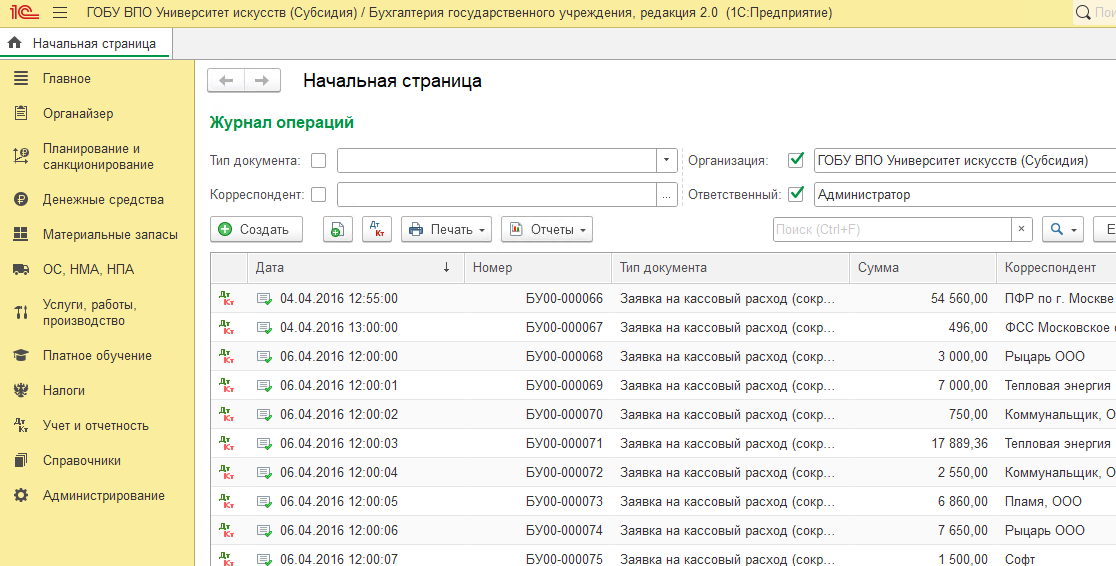Select number cell БУ00-000074
This screenshot has width=1116, height=566.
tap(537, 530)
